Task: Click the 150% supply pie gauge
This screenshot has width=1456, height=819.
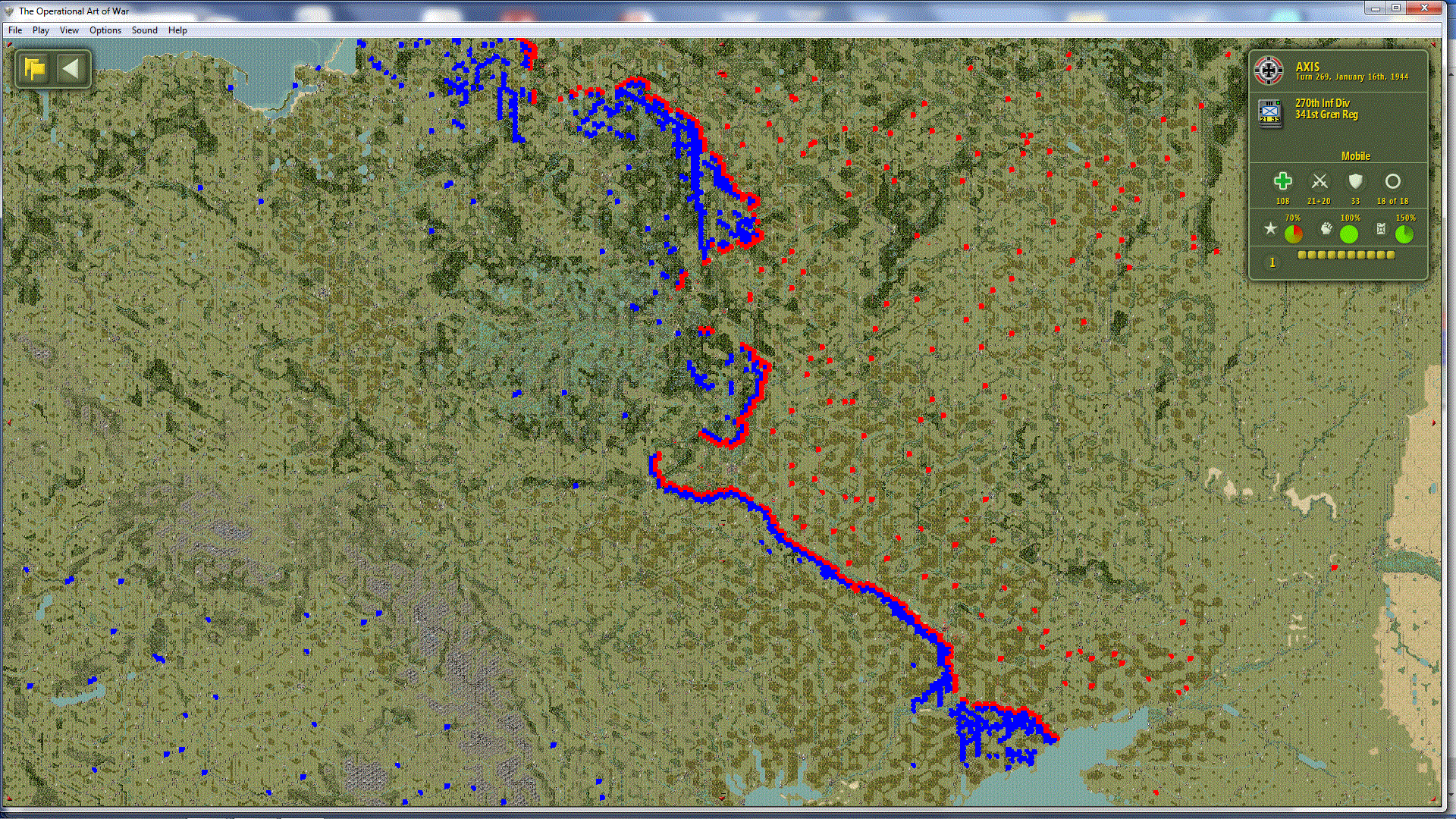Action: tap(1404, 234)
